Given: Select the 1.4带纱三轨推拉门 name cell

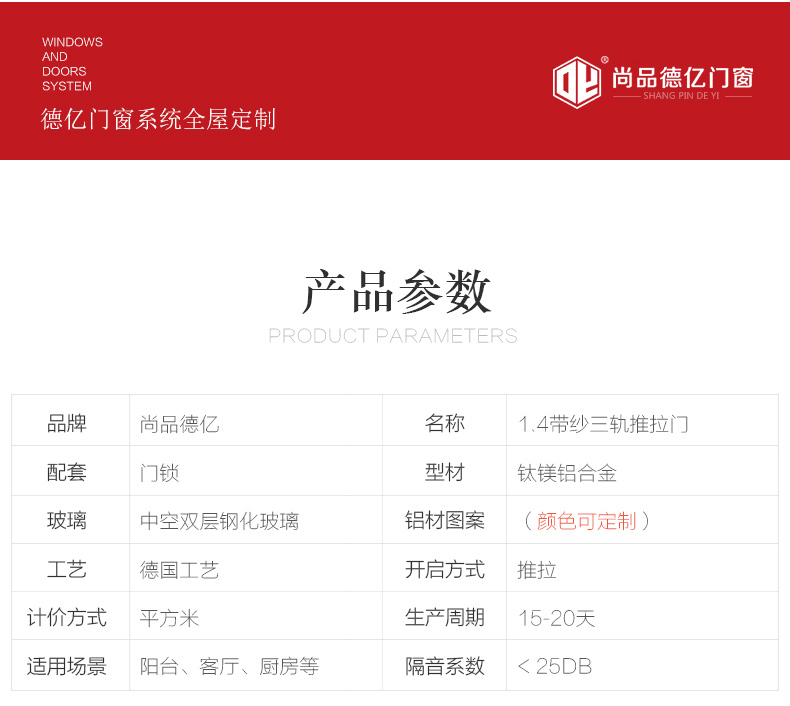Looking at the screenshot, I should [603, 424].
